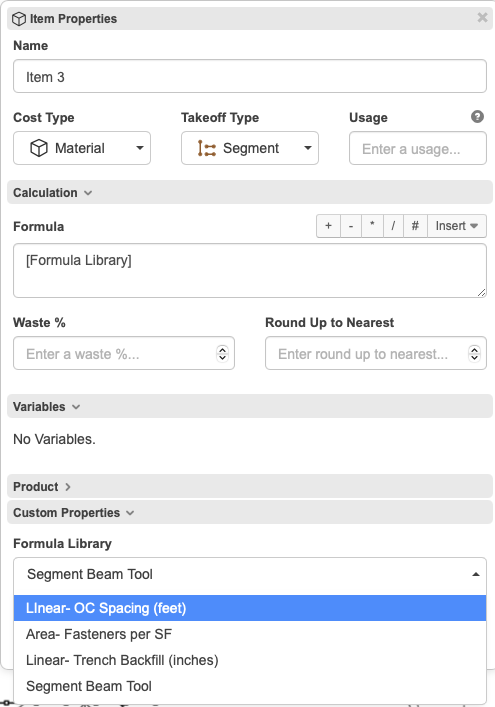Click the minus operator formula button
Screen dimensions: 495x707
pyautogui.click(x=351, y=226)
